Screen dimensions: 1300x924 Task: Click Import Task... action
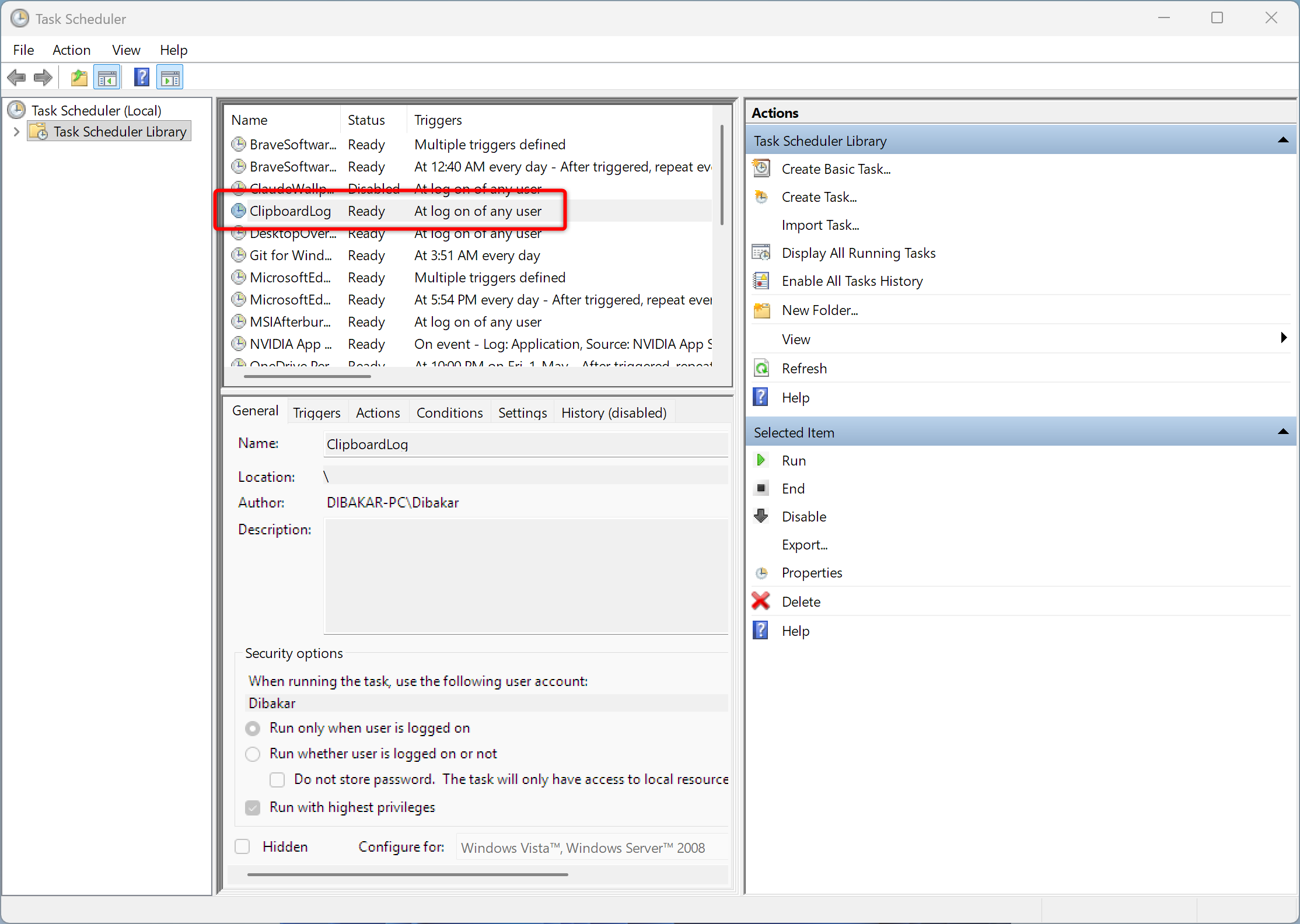pos(820,225)
